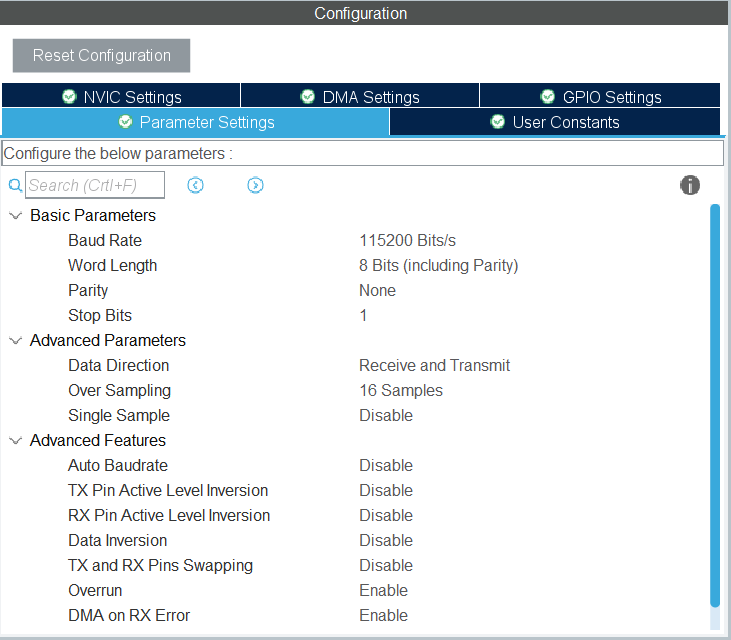Open TX Pin Active Level Inversion value
The height and width of the screenshot is (640, 731).
coord(386,490)
